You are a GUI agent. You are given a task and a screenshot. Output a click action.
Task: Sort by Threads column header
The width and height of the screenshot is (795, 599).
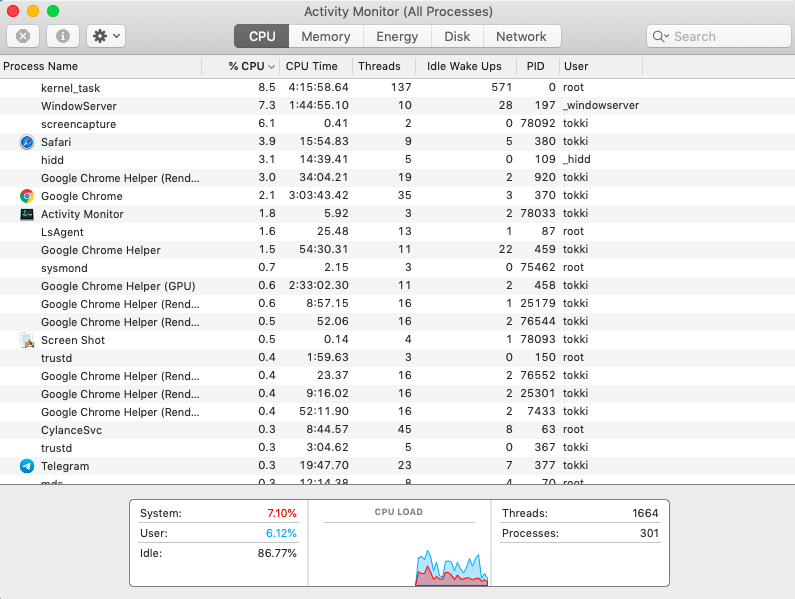tap(384, 66)
